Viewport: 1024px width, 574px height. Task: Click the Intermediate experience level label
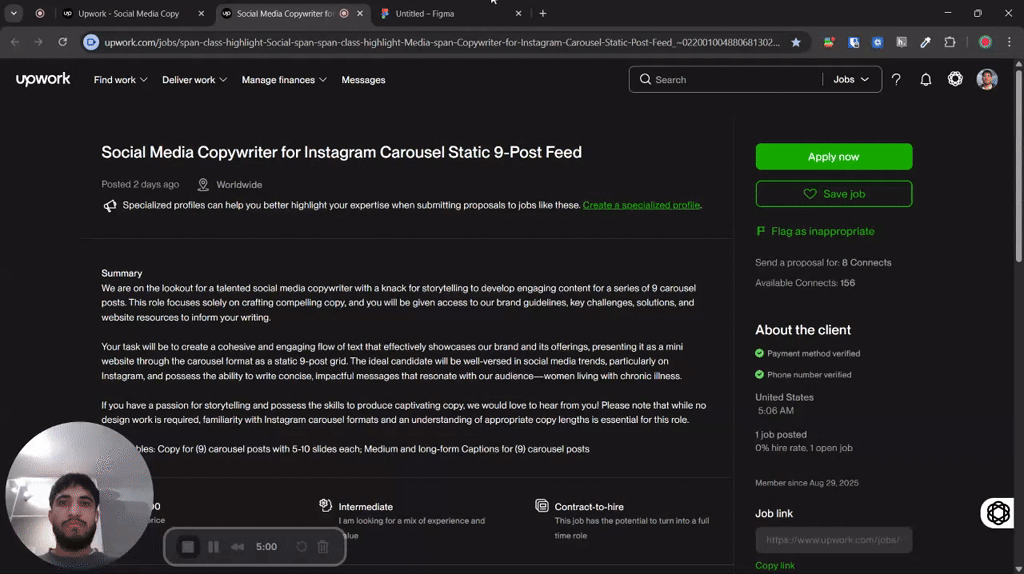365,507
